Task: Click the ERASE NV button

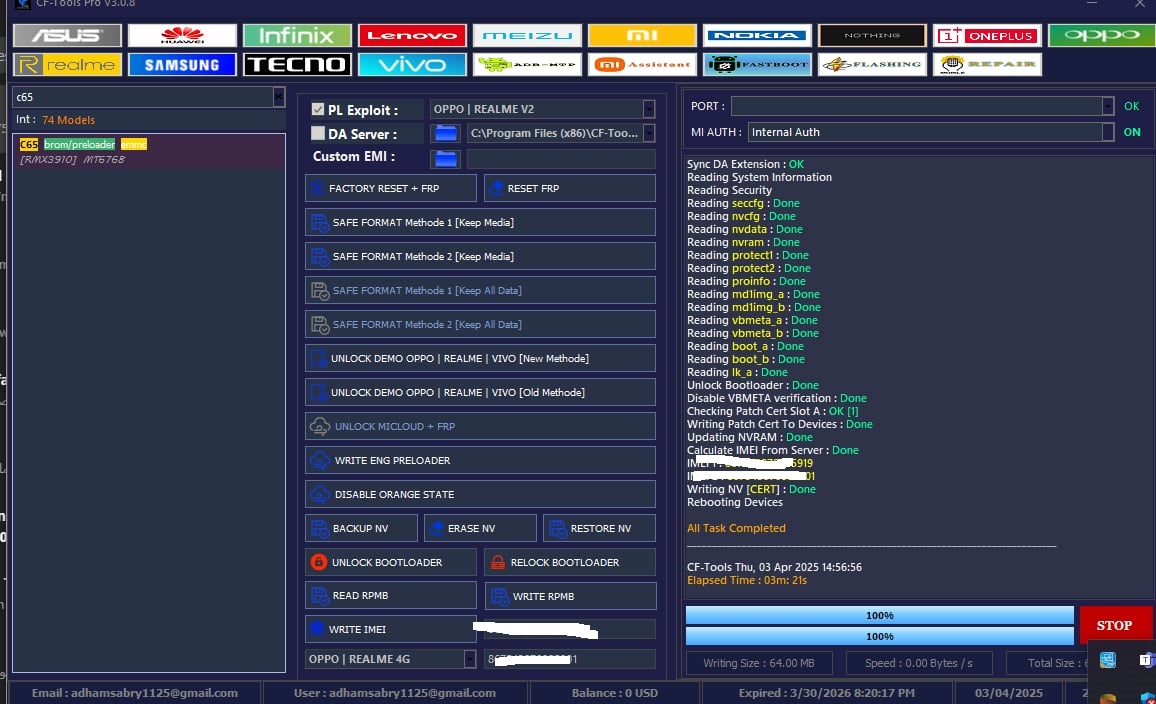Action: click(480, 529)
